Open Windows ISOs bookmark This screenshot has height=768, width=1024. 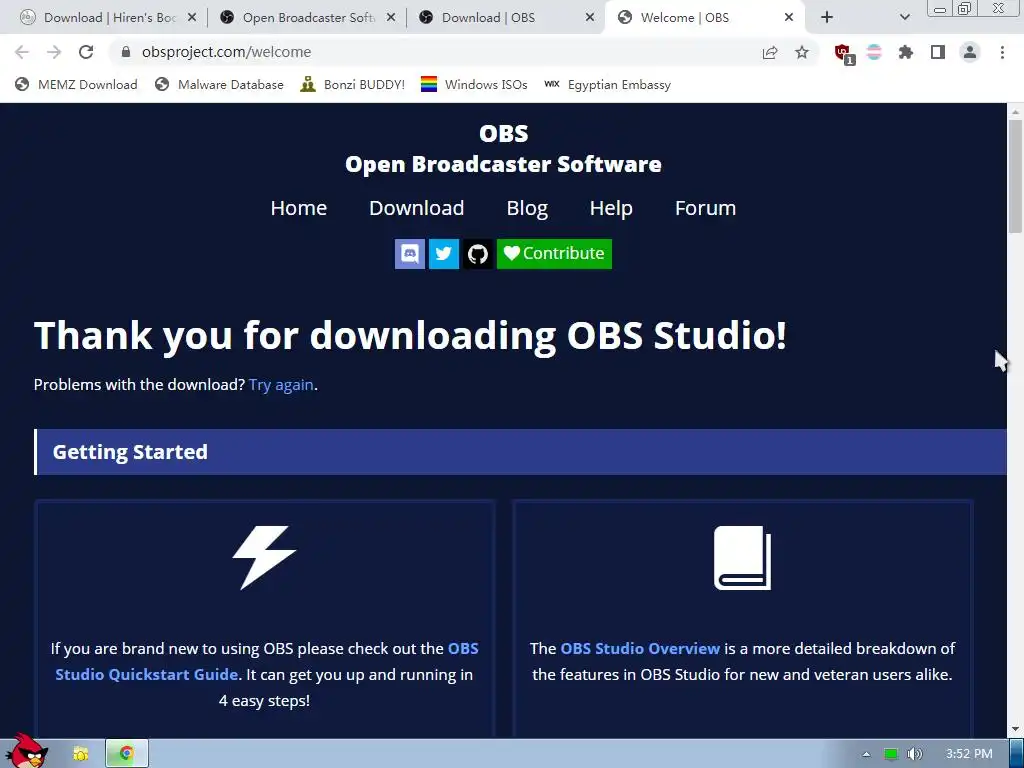474,85
